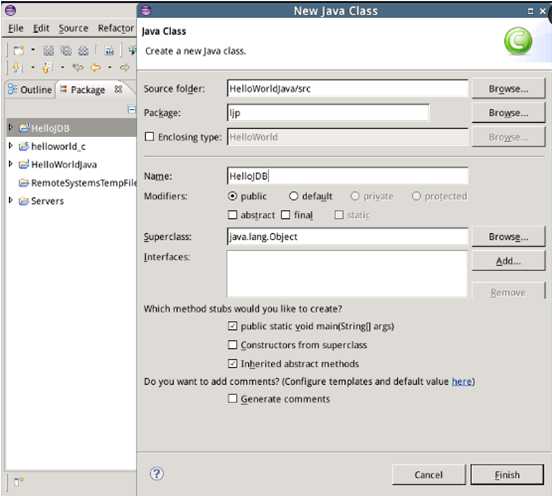Viewport: 552px width, 496px height.
Task: Open the File menu
Action: point(15,28)
